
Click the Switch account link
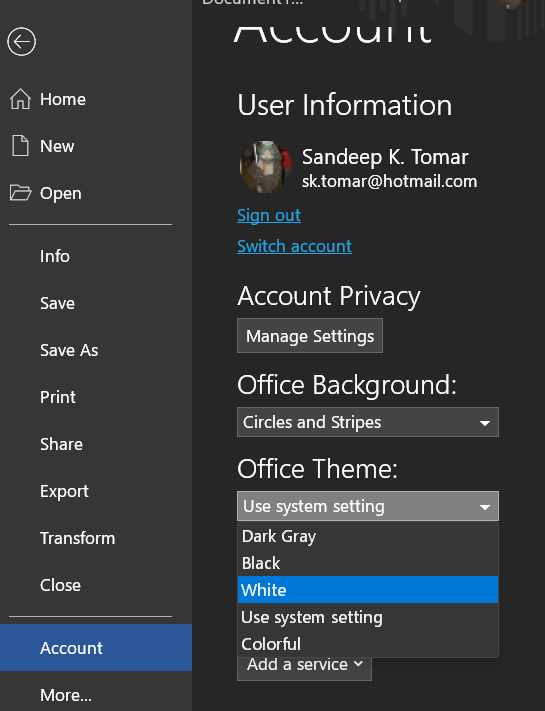point(294,246)
